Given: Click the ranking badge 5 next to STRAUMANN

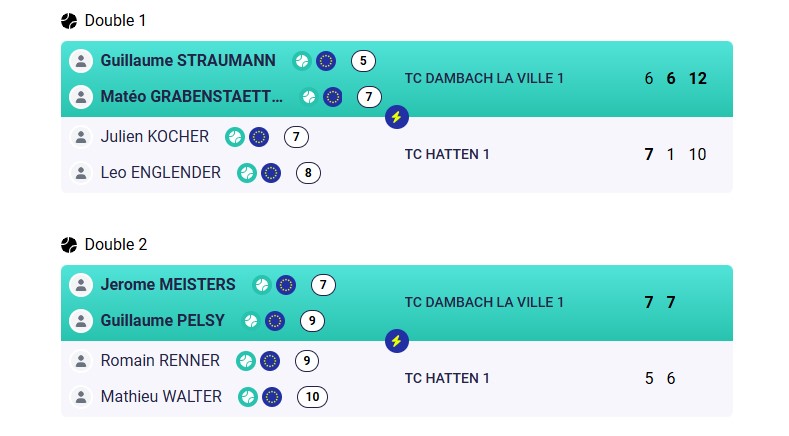Looking at the screenshot, I should (x=363, y=61).
